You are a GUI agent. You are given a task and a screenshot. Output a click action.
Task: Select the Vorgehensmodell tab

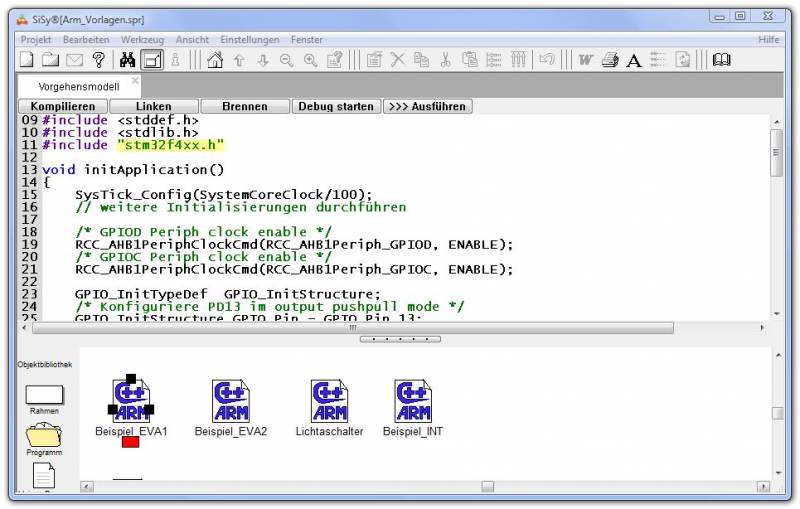point(79,86)
